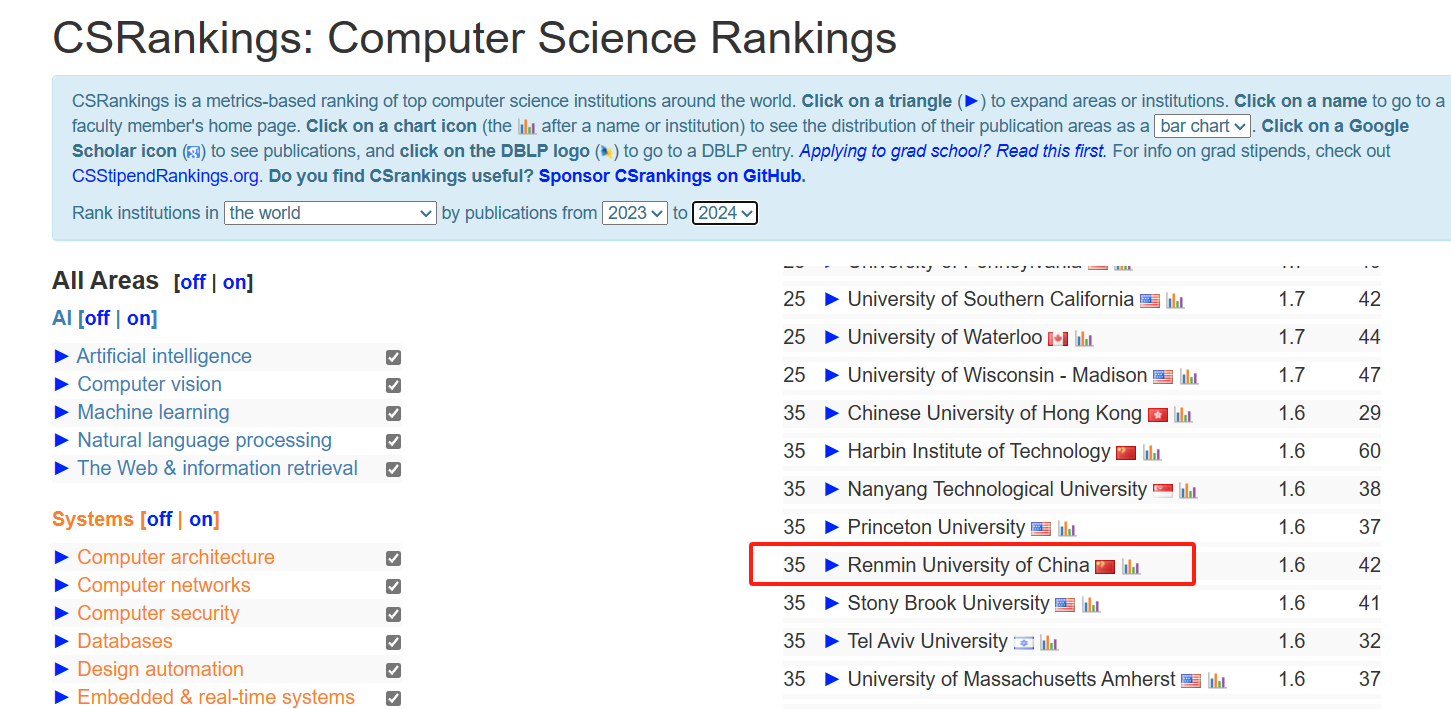Toggle the Computer security checkbox
1451x709 pixels.
tap(394, 614)
